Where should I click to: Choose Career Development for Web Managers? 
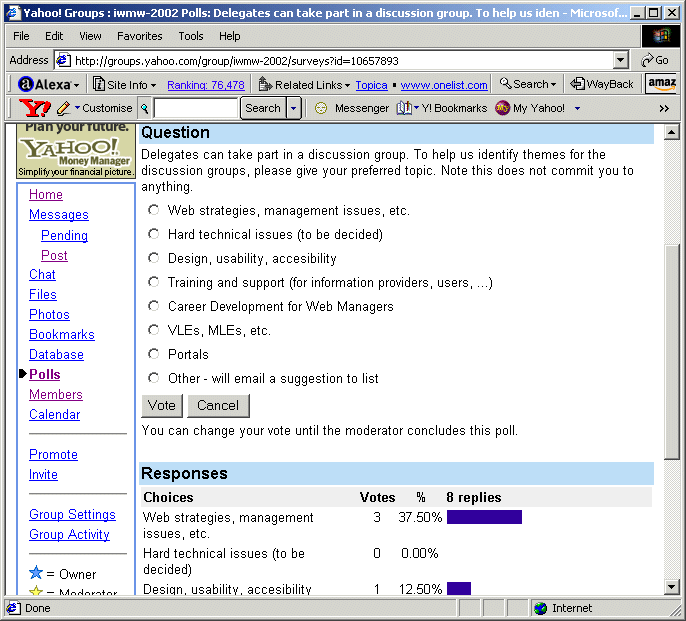pyautogui.click(x=154, y=306)
